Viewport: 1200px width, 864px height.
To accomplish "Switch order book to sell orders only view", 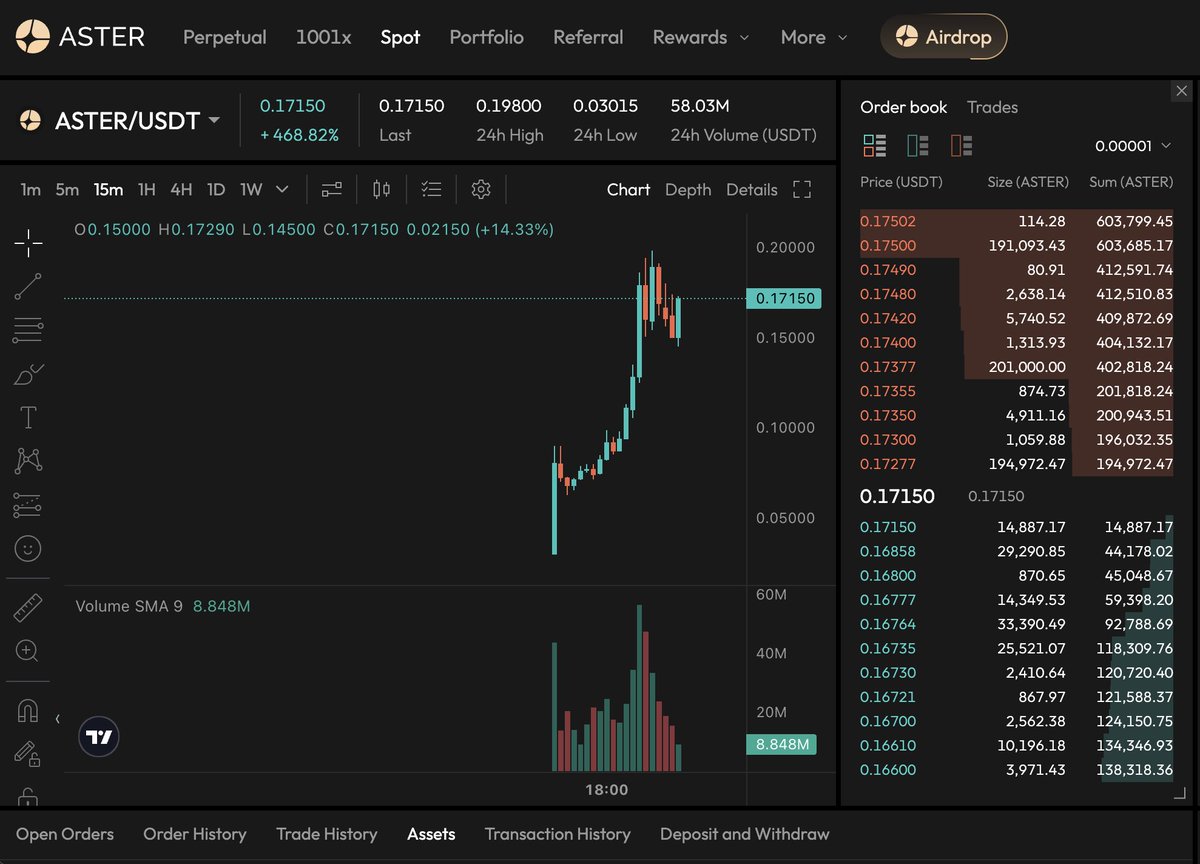I will tap(962, 145).
